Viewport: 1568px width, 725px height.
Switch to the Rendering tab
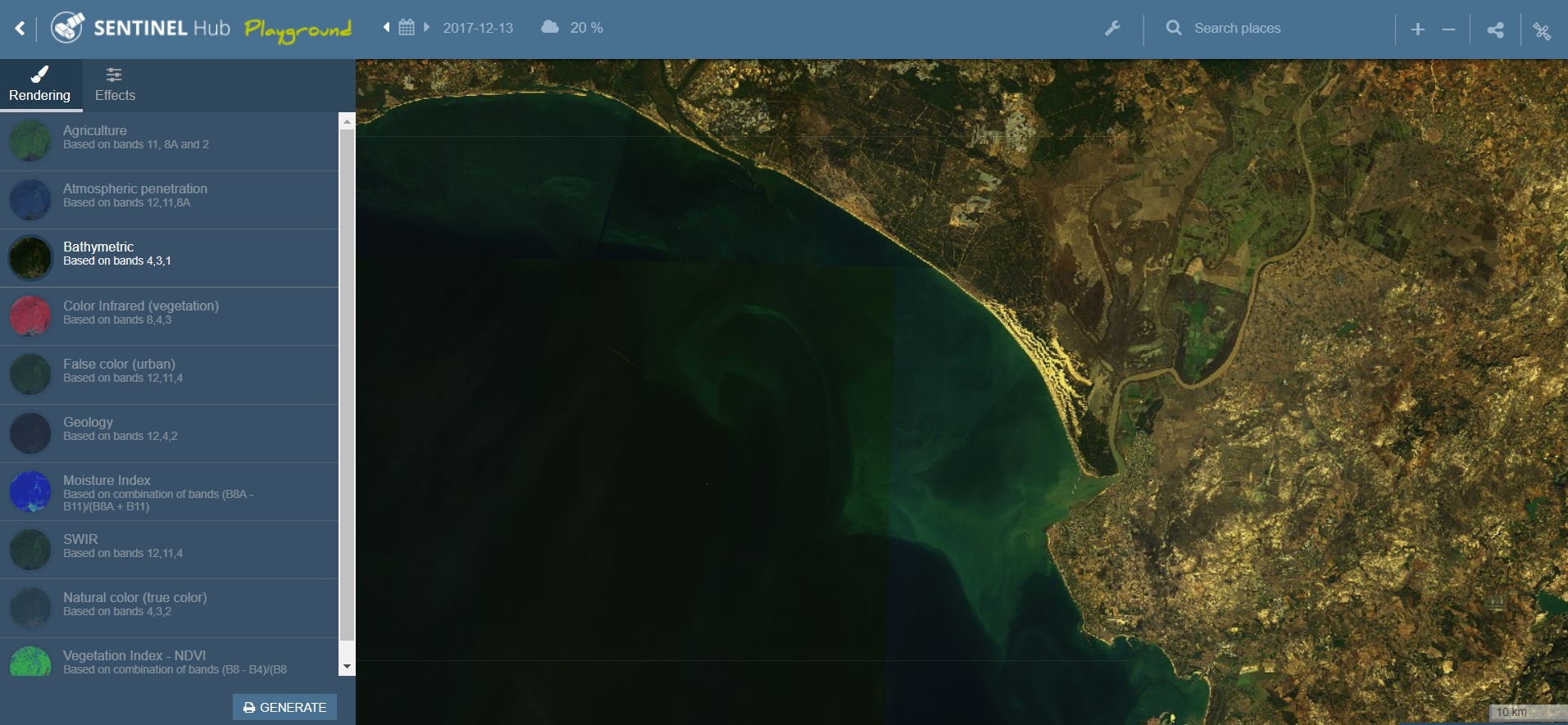40,84
